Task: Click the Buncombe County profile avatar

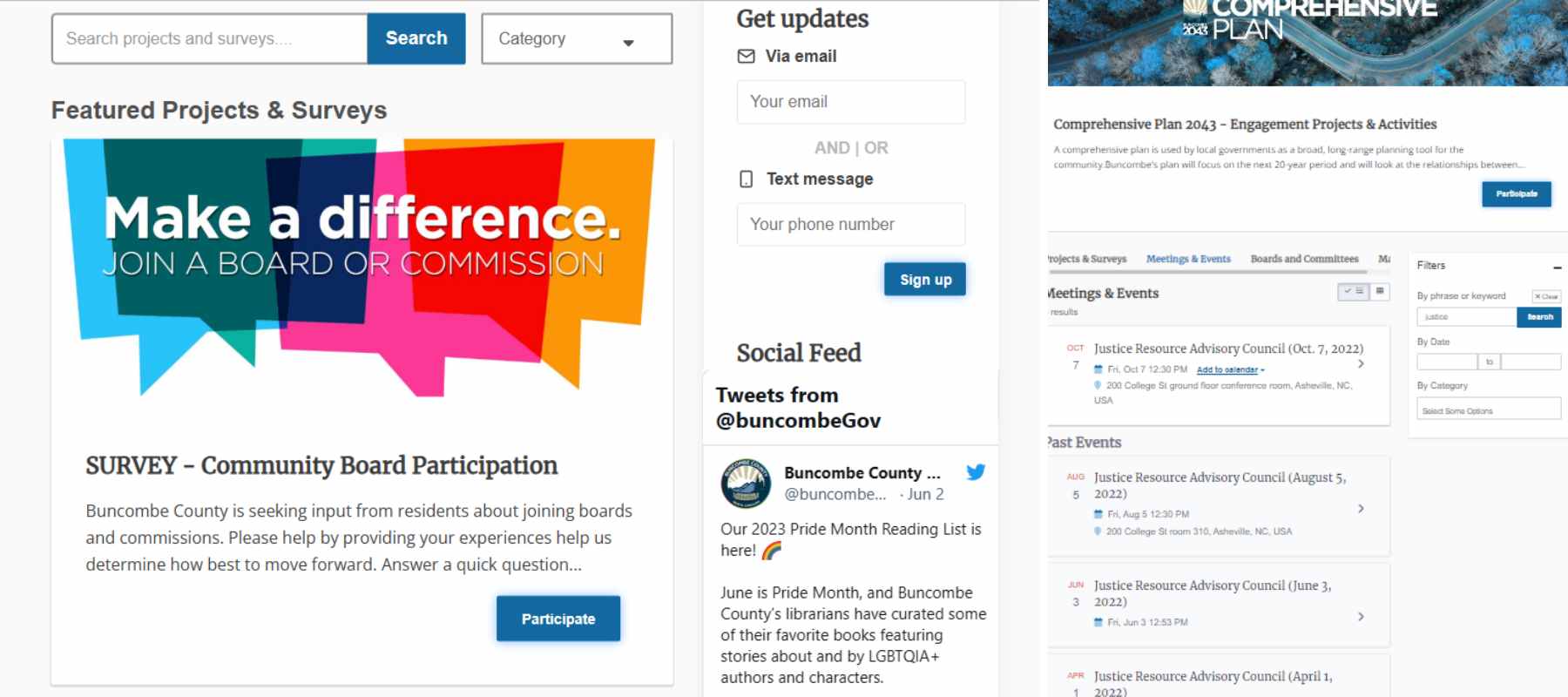Action: tap(746, 483)
